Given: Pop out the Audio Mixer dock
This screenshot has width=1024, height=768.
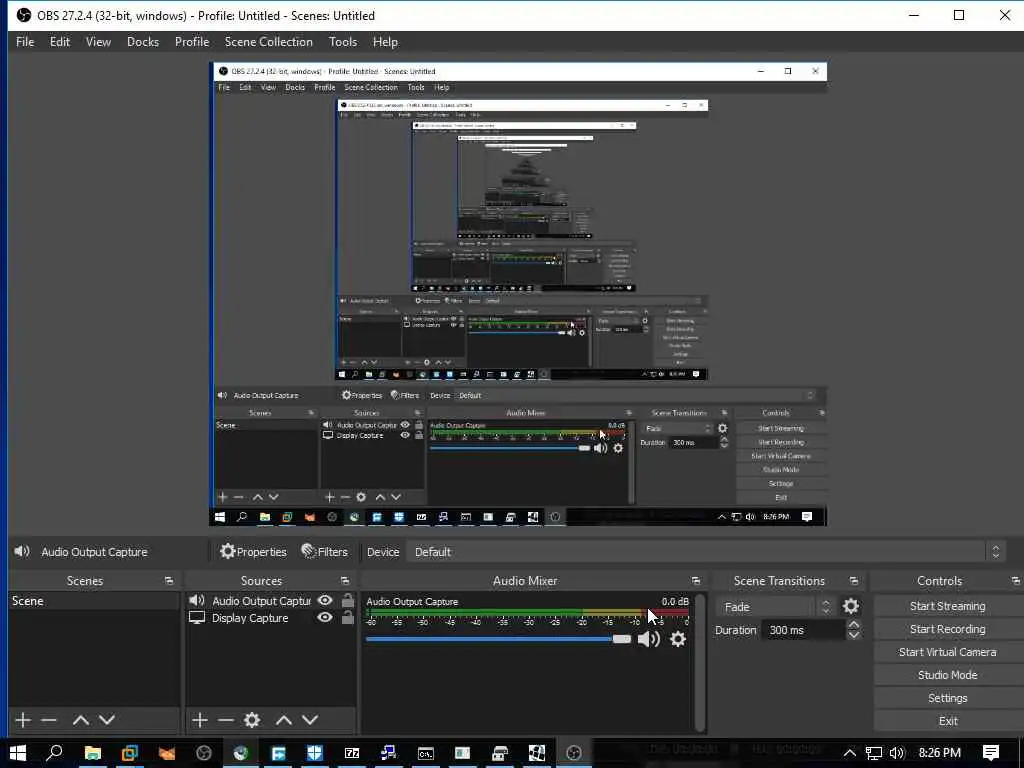Looking at the screenshot, I should pyautogui.click(x=696, y=581).
